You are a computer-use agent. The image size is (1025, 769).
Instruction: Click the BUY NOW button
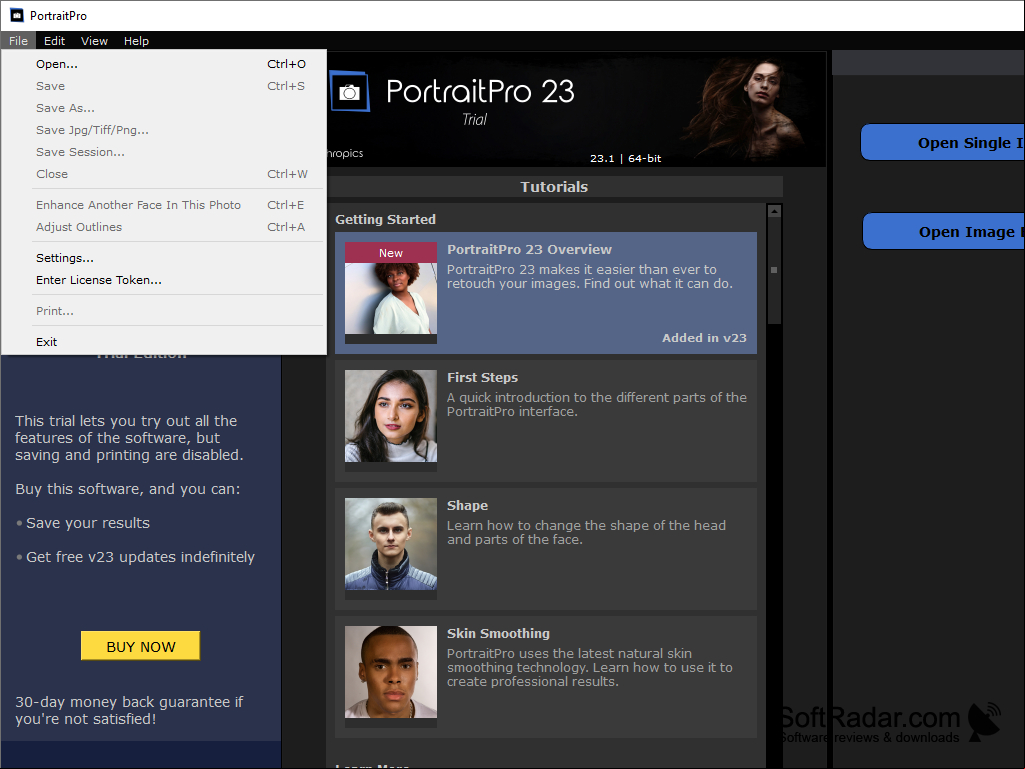point(141,646)
